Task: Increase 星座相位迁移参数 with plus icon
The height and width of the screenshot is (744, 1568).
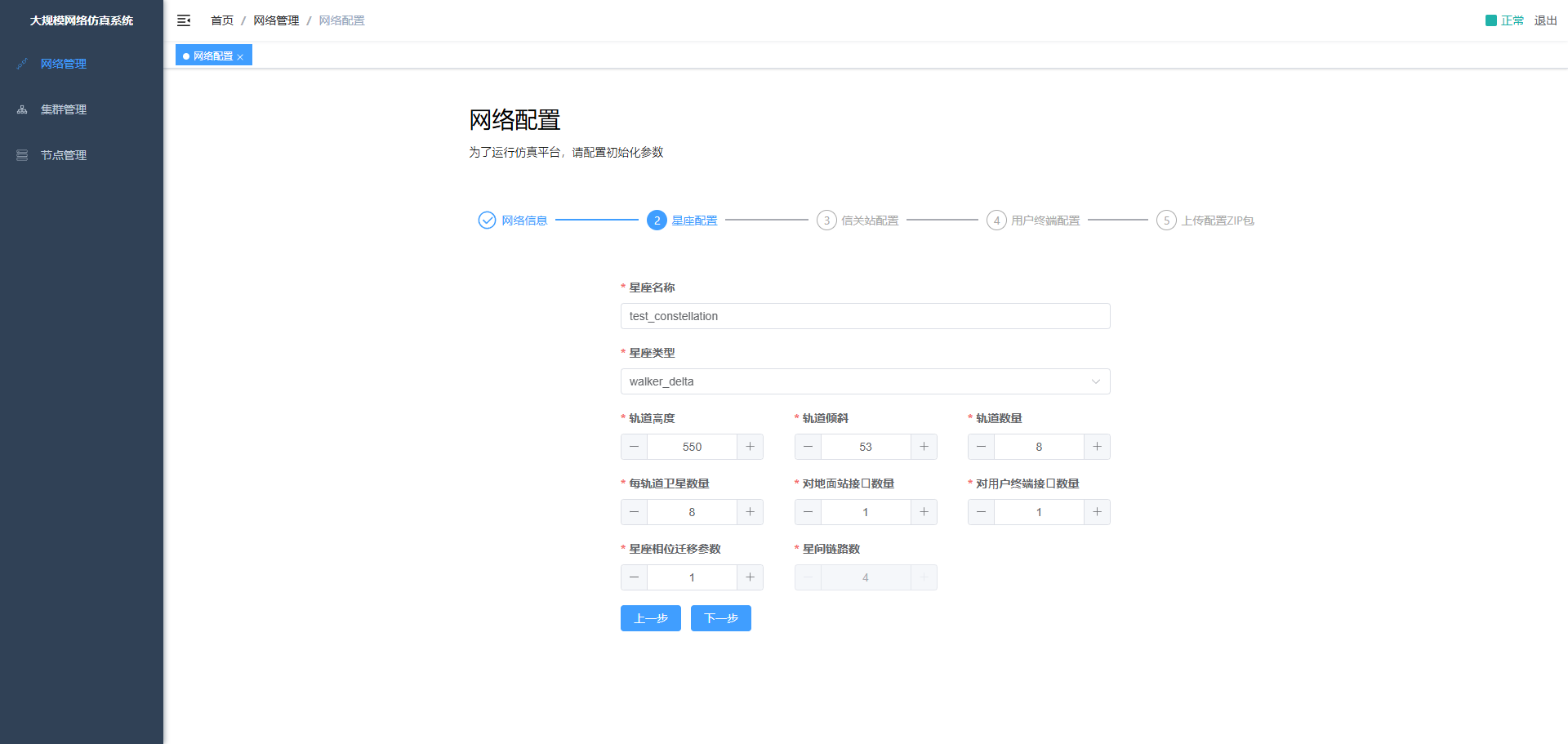Action: (750, 577)
